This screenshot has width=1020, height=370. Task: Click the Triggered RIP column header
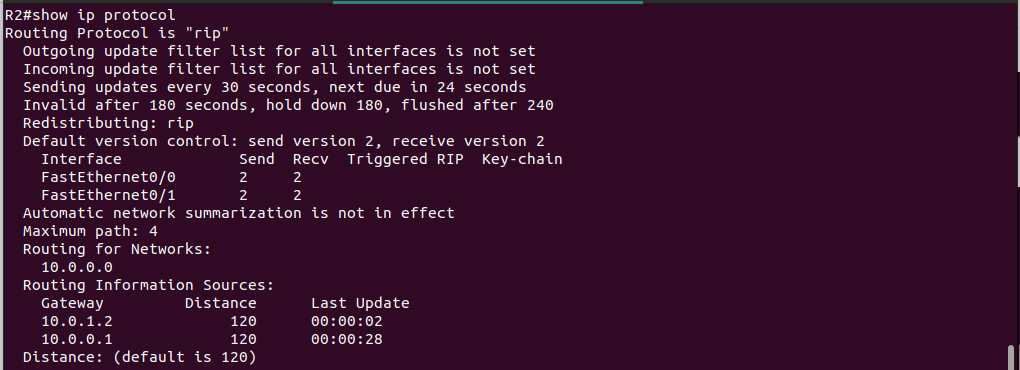(x=405, y=159)
